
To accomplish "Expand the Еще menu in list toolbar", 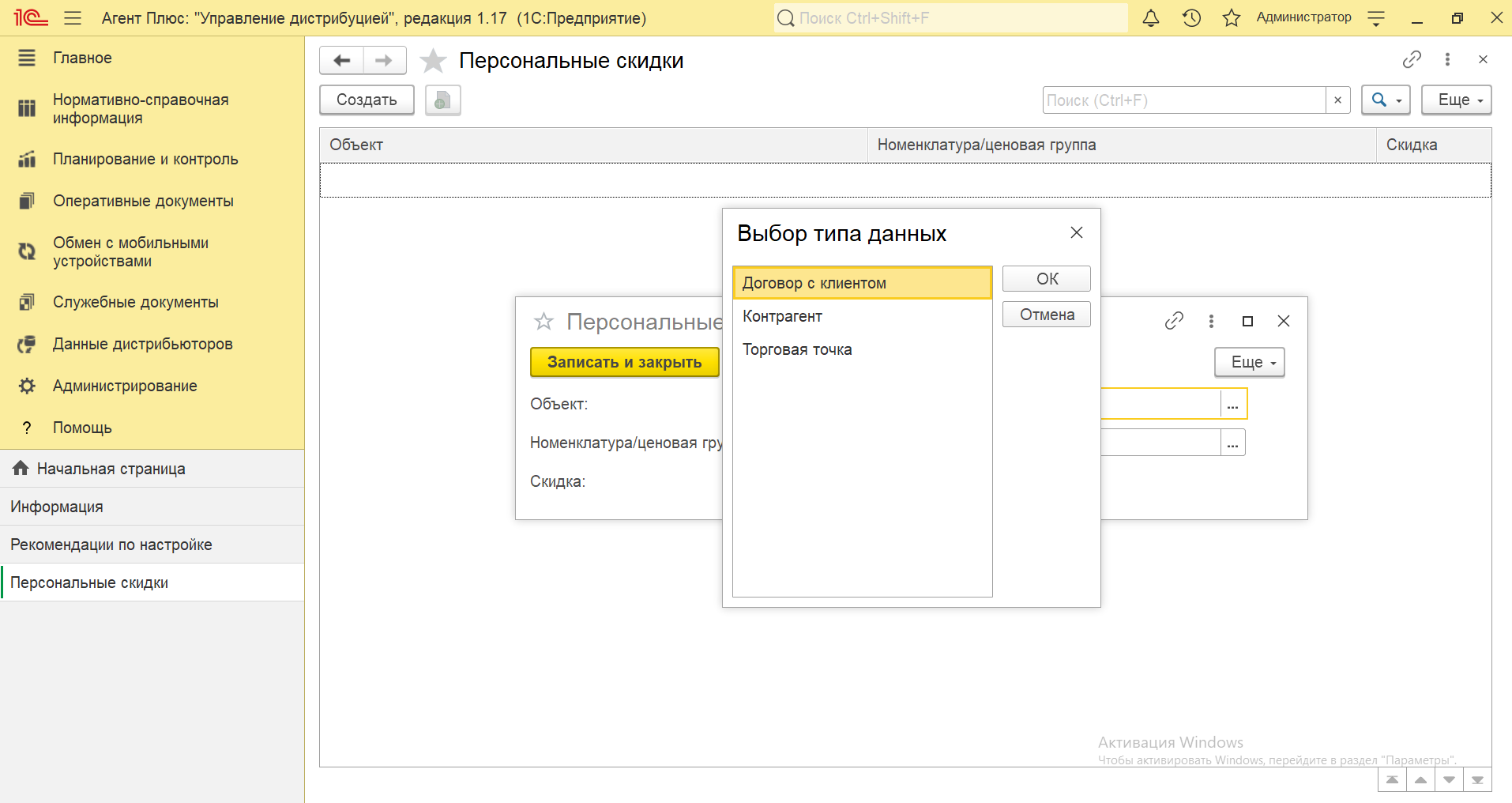I will [1456, 100].
